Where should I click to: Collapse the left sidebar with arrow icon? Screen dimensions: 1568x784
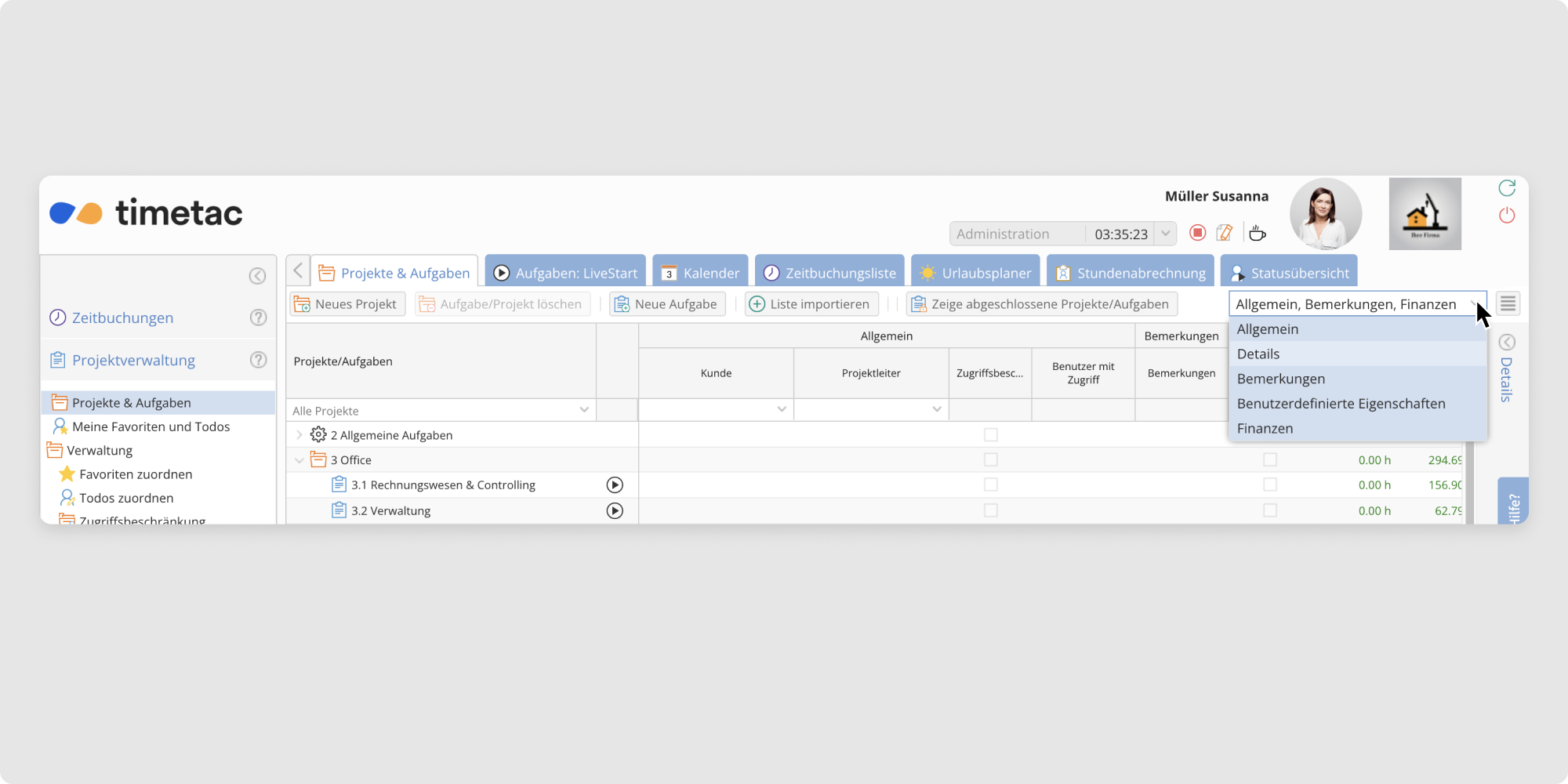(257, 276)
